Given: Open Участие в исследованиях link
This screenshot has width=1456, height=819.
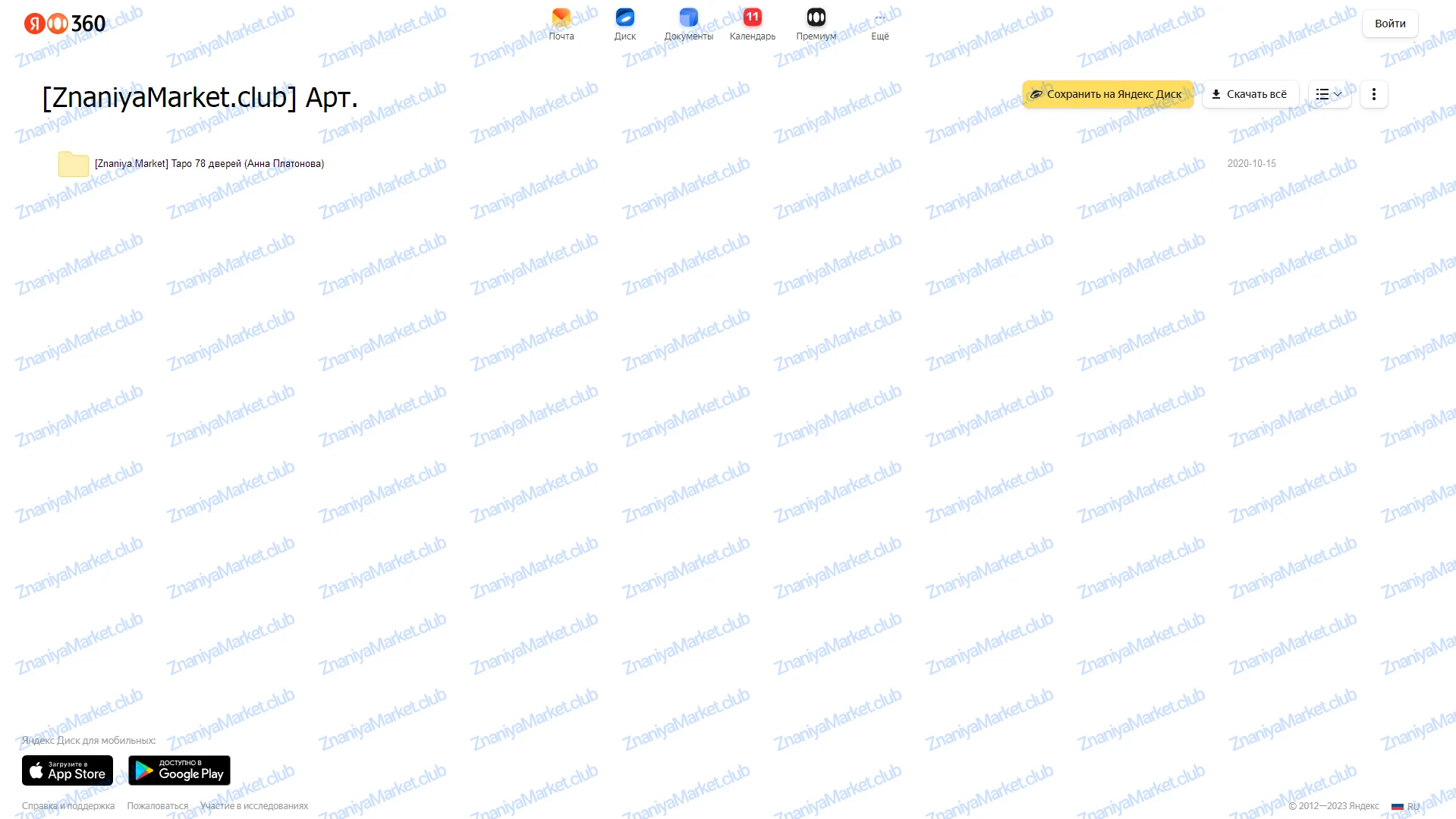Looking at the screenshot, I should pyautogui.click(x=254, y=806).
